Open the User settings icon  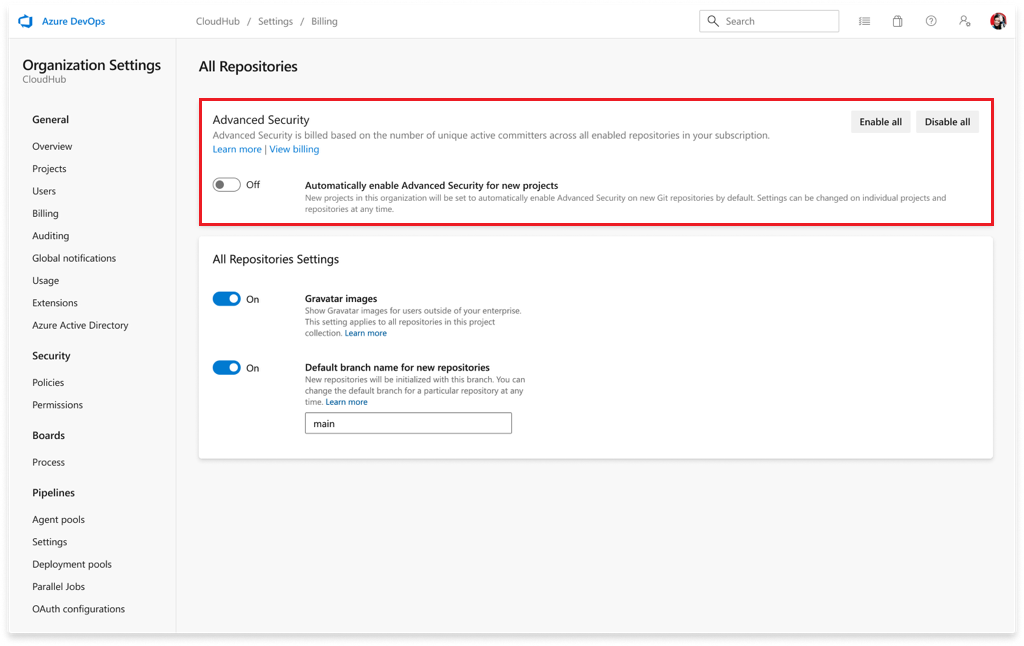coord(964,21)
